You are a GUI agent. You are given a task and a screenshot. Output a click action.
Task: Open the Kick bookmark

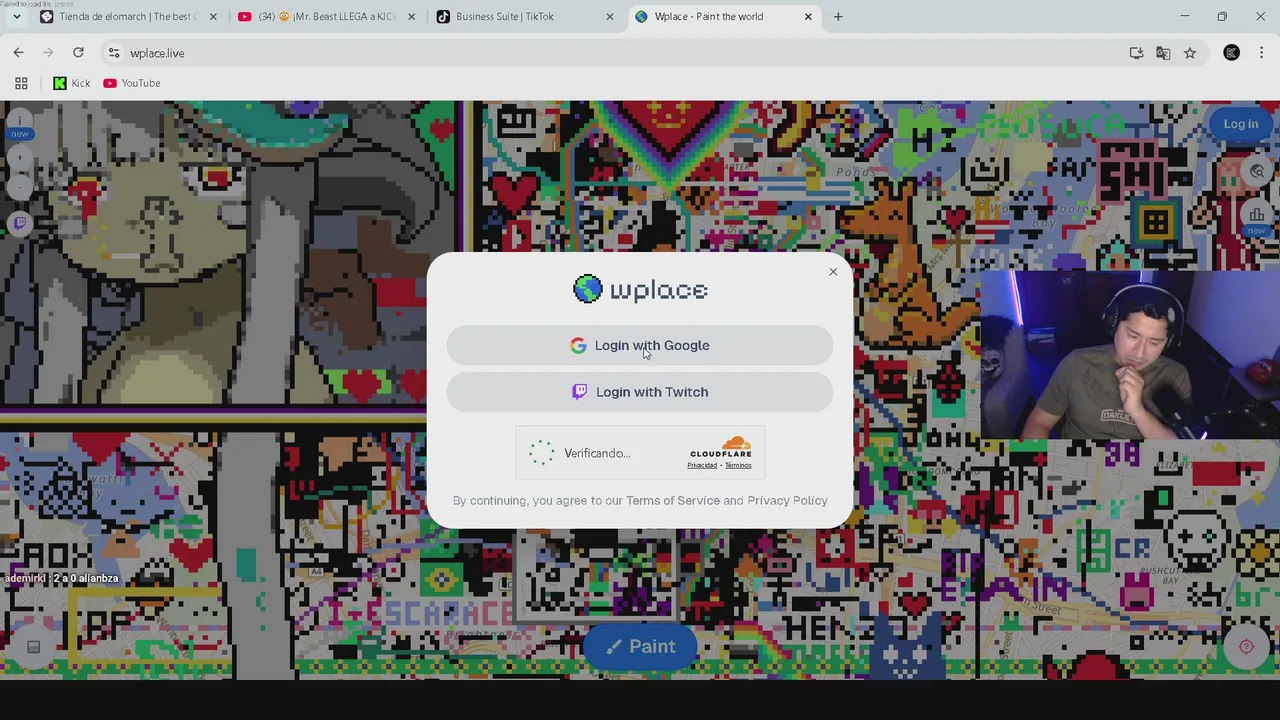pos(71,83)
